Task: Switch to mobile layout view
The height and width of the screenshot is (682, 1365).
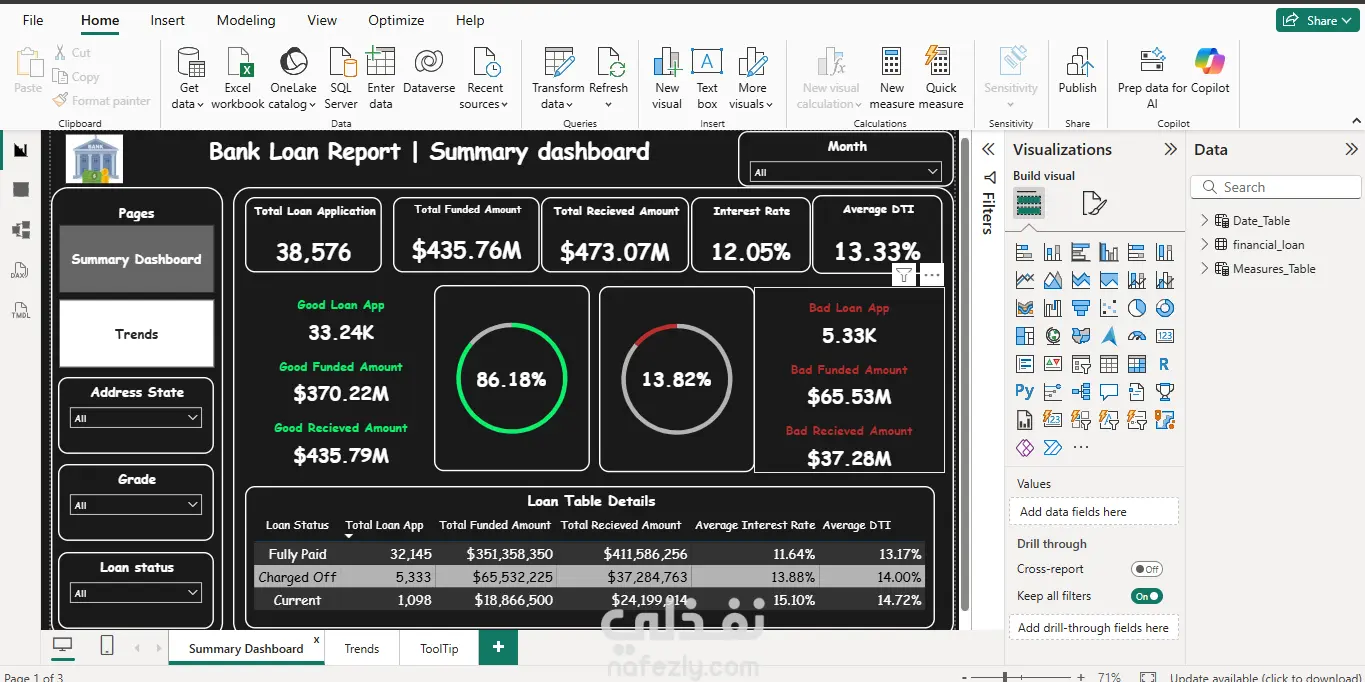Action: tap(107, 647)
